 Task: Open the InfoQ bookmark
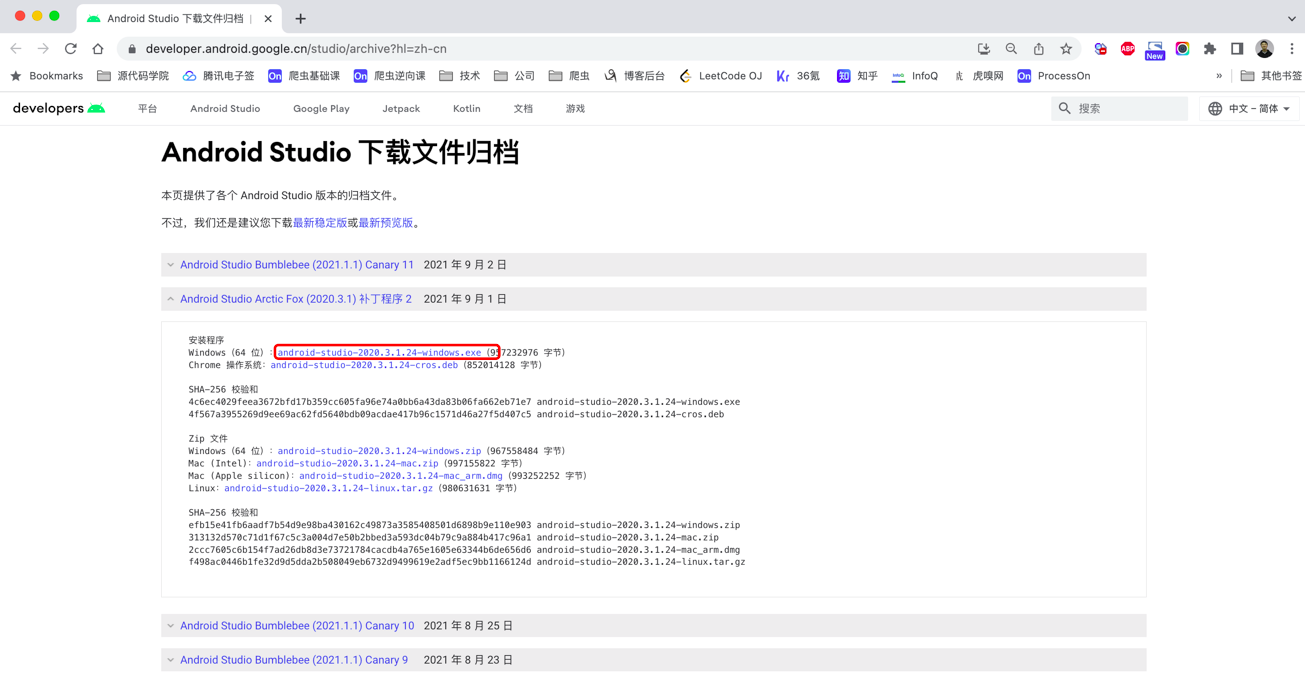(x=914, y=76)
